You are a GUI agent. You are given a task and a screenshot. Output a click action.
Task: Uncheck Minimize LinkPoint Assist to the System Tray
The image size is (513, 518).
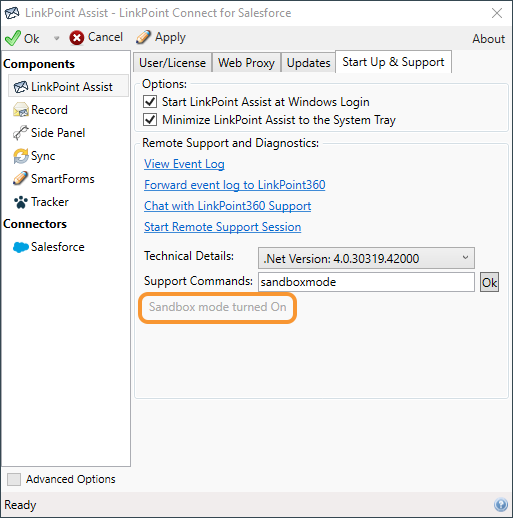pyautogui.click(x=150, y=119)
